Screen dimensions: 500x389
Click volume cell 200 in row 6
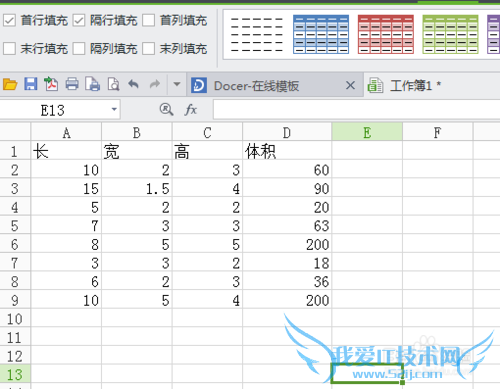(287, 244)
